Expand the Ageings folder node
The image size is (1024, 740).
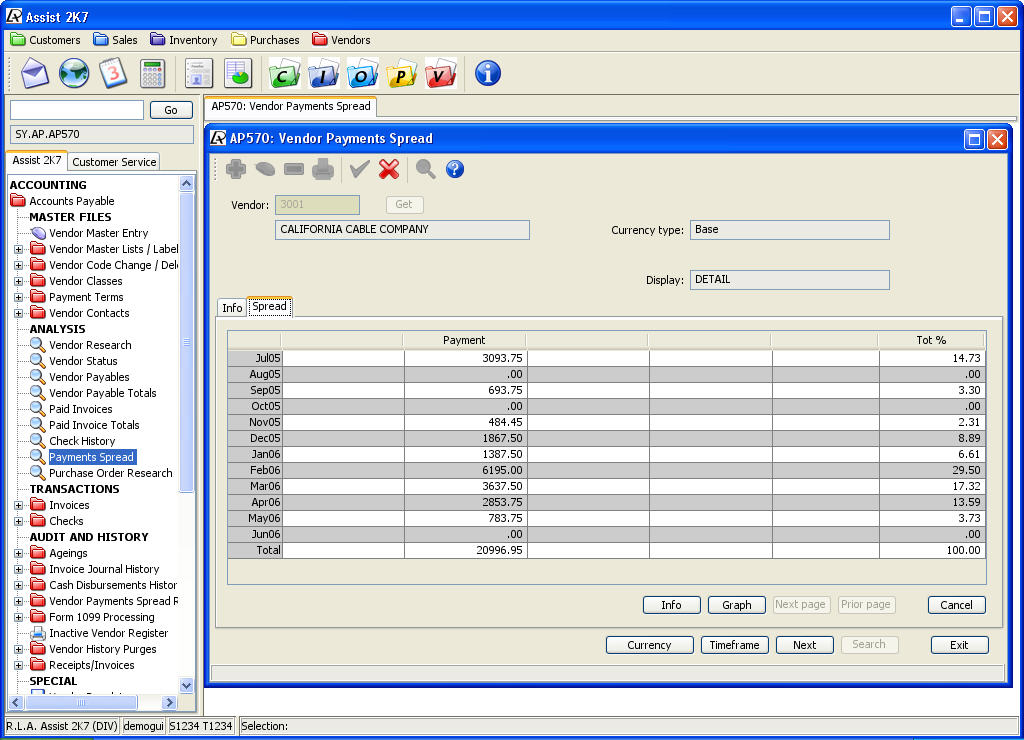pyautogui.click(x=18, y=553)
